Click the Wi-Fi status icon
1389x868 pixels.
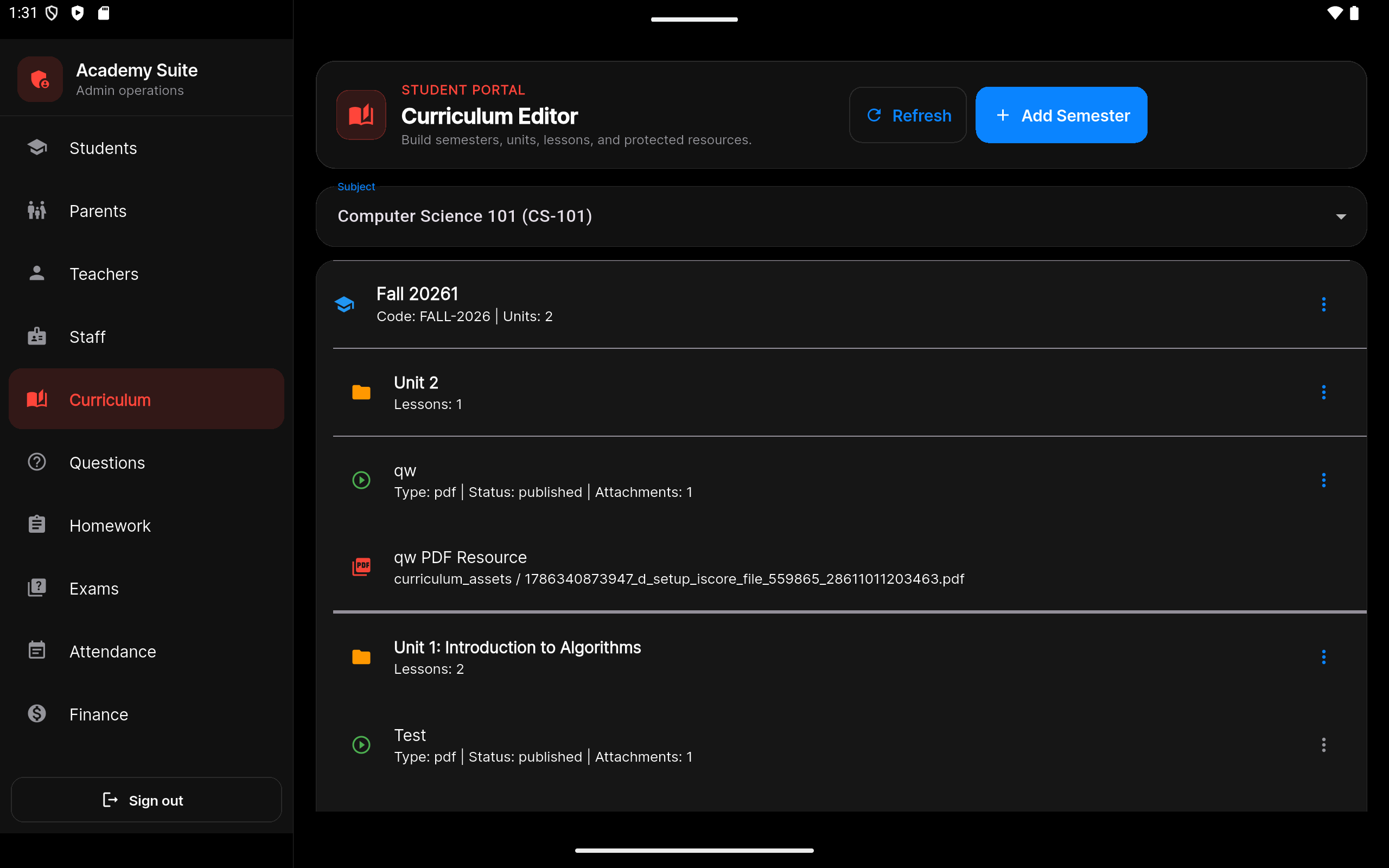pos(1335,13)
